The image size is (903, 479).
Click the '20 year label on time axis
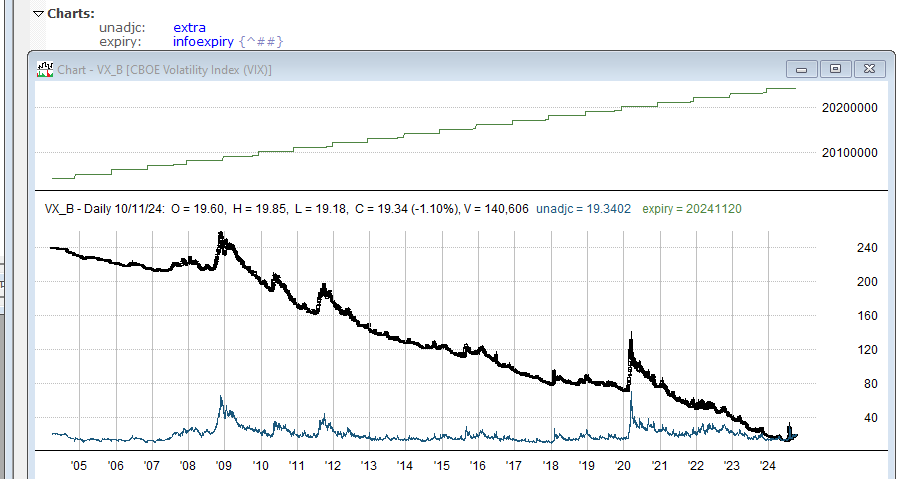[x=622, y=465]
